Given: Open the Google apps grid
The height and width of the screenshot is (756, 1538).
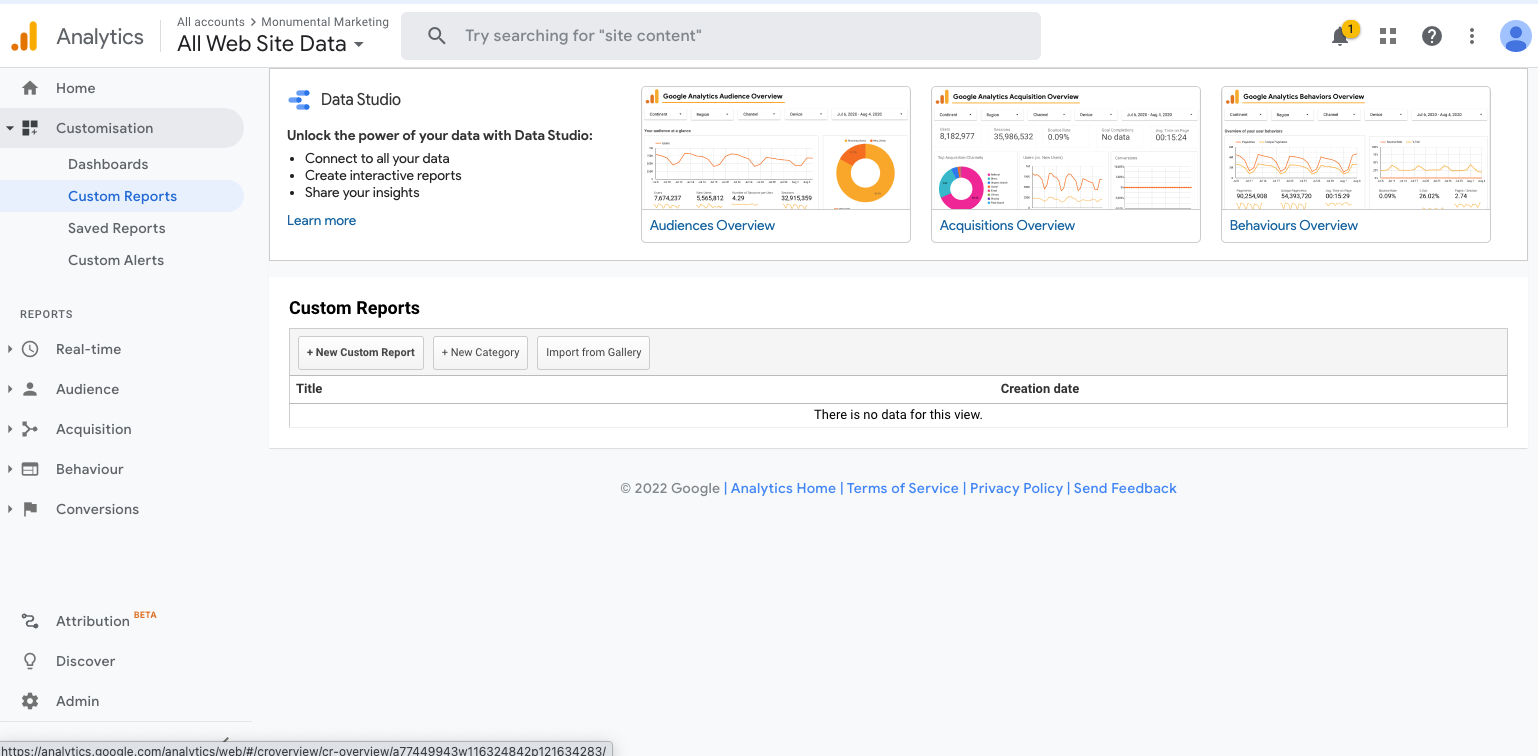Looking at the screenshot, I should click(1387, 37).
